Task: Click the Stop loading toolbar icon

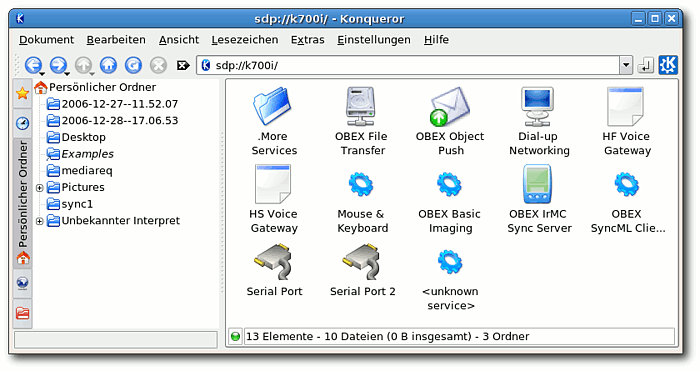Action: click(158, 65)
